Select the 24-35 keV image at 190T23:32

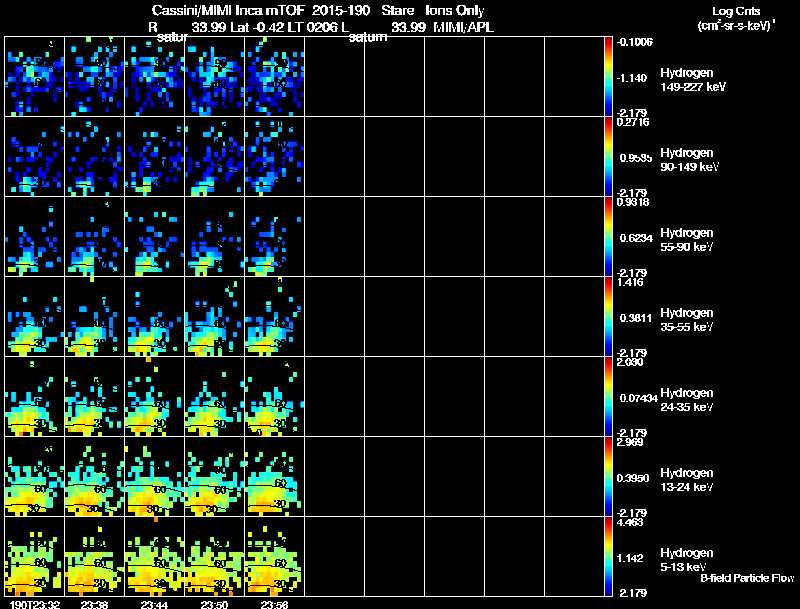pos(35,397)
